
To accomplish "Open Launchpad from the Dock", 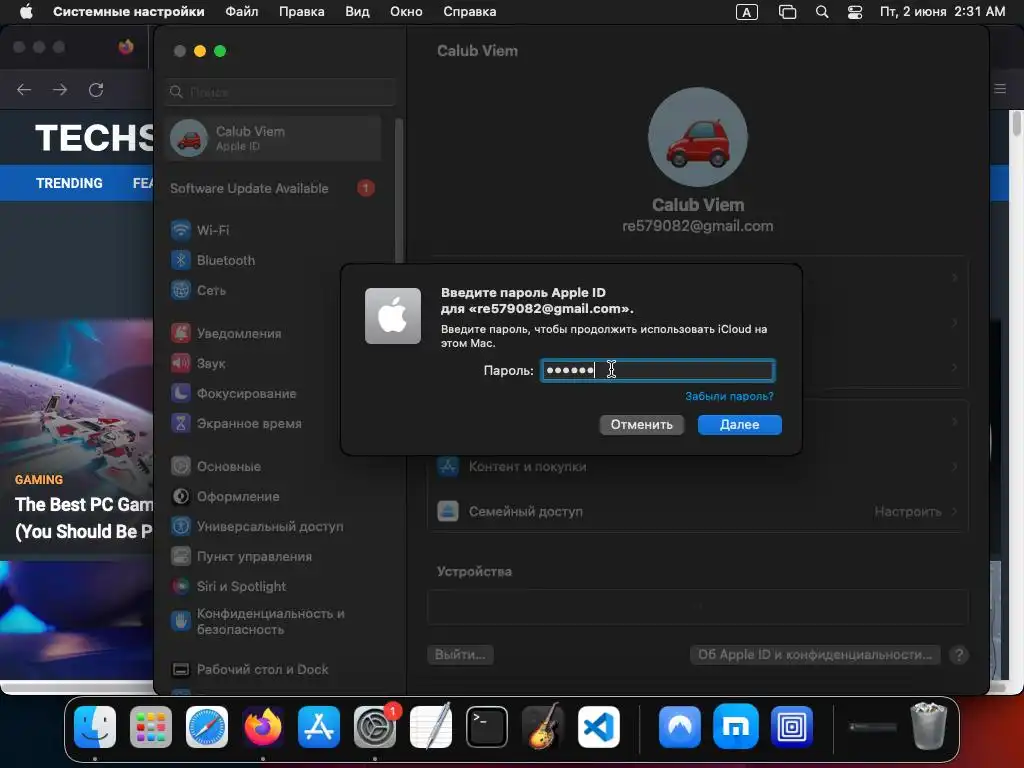I will click(x=151, y=726).
